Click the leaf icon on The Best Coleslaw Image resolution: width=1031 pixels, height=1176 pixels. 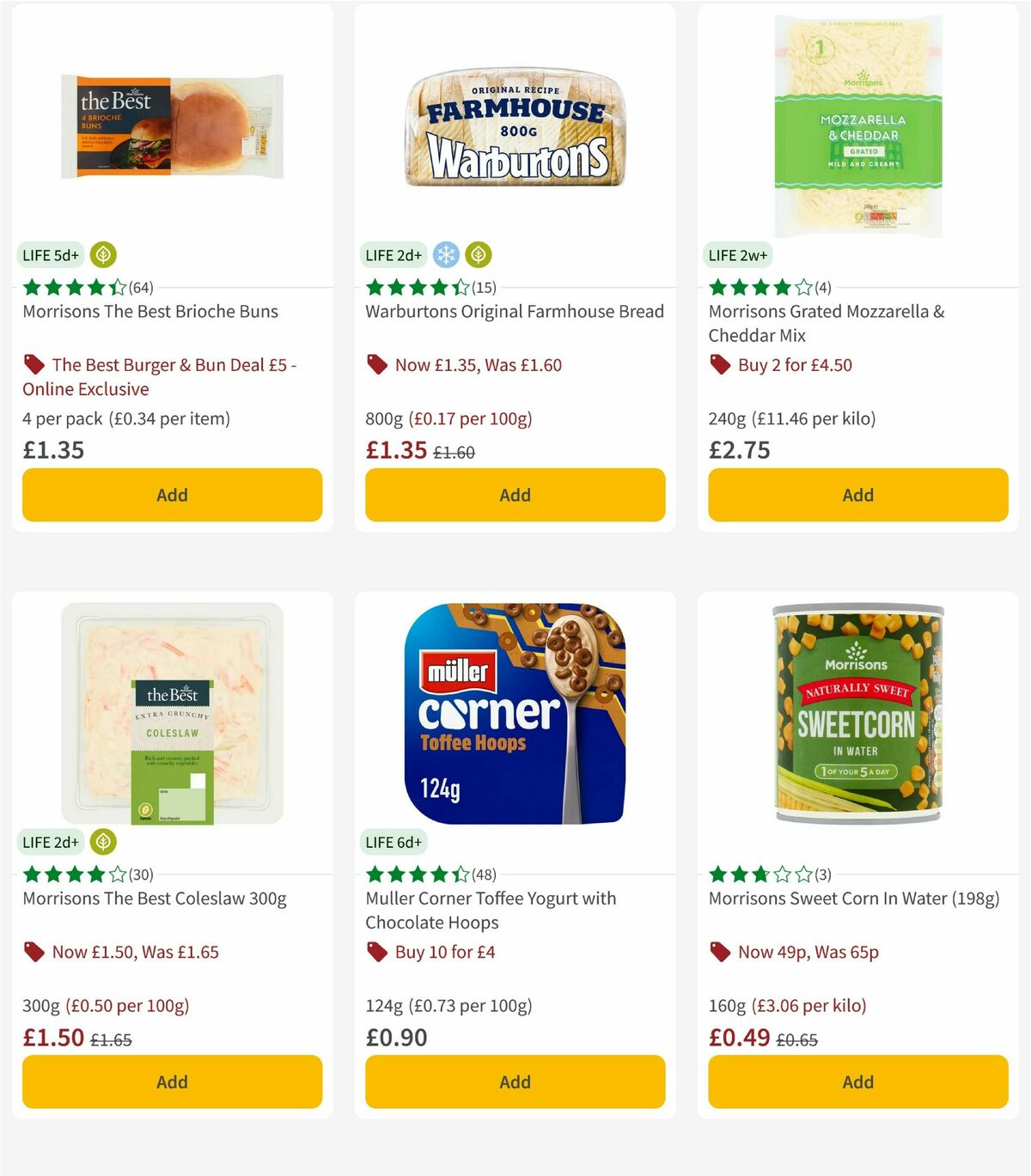(103, 843)
